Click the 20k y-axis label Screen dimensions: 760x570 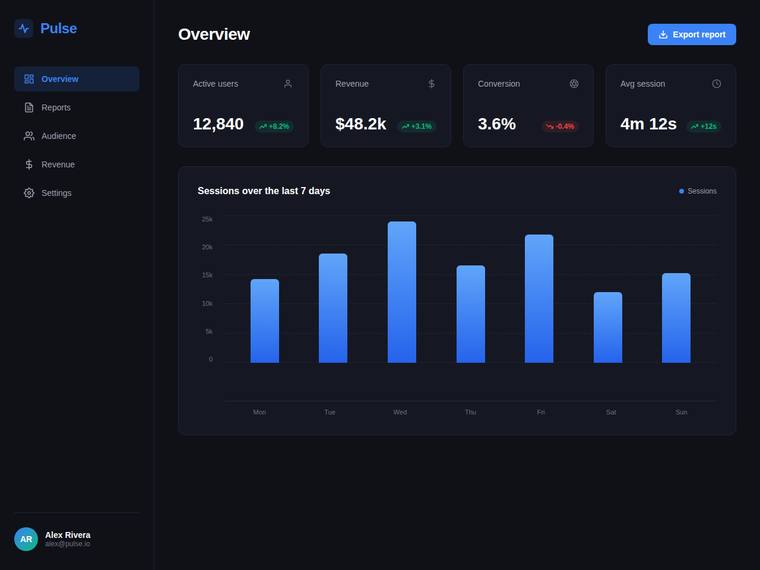coord(207,247)
